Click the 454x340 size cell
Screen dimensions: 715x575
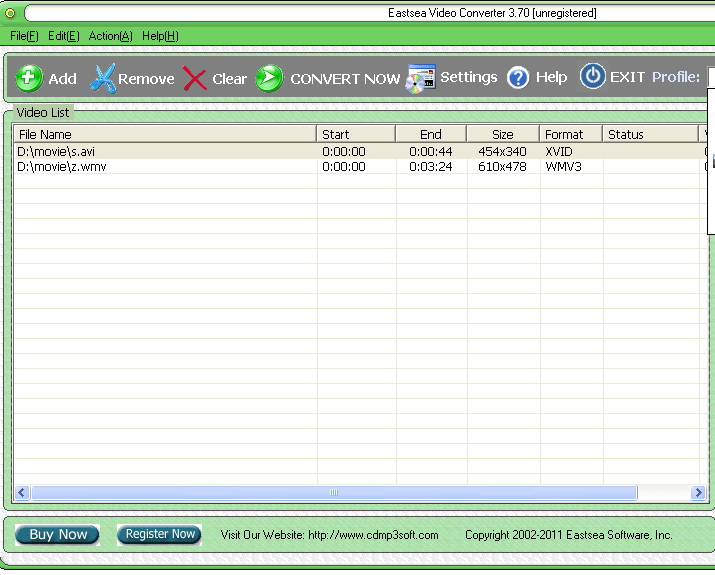click(502, 151)
